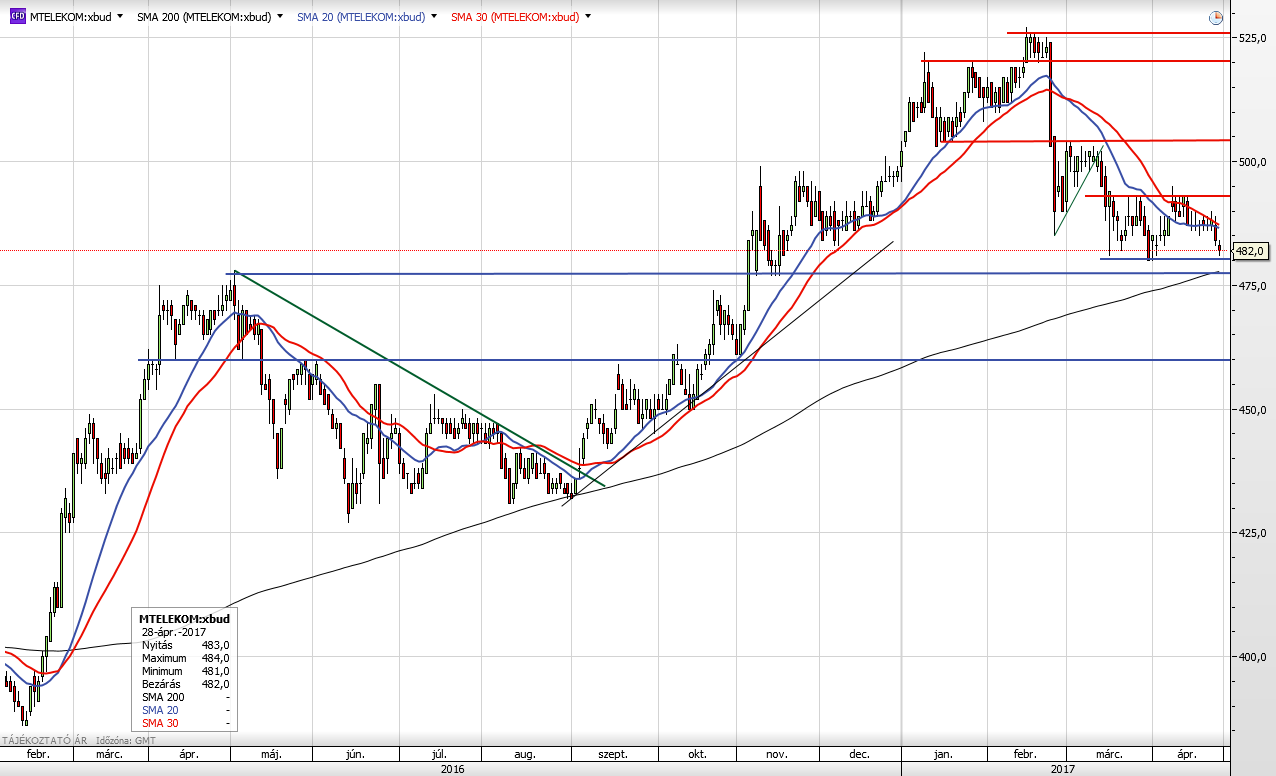Click the nov. month label on time axis
This screenshot has width=1276, height=776.
click(778, 754)
